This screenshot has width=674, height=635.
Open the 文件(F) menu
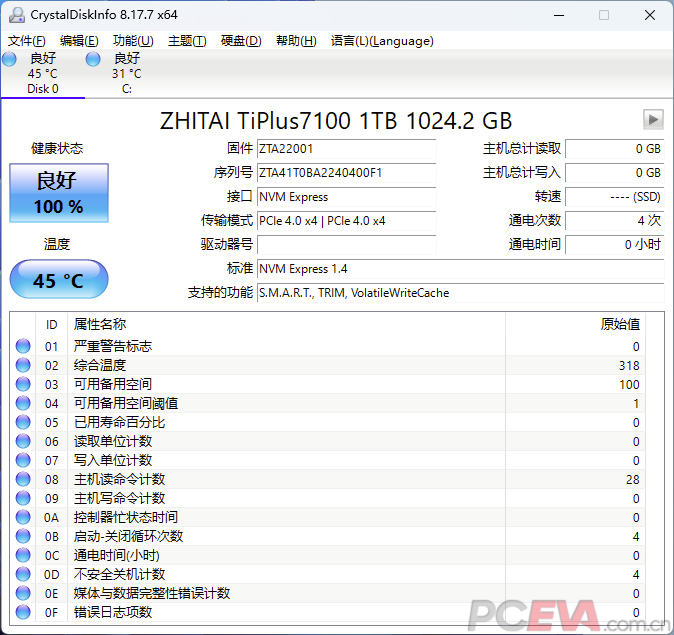click(x=27, y=41)
